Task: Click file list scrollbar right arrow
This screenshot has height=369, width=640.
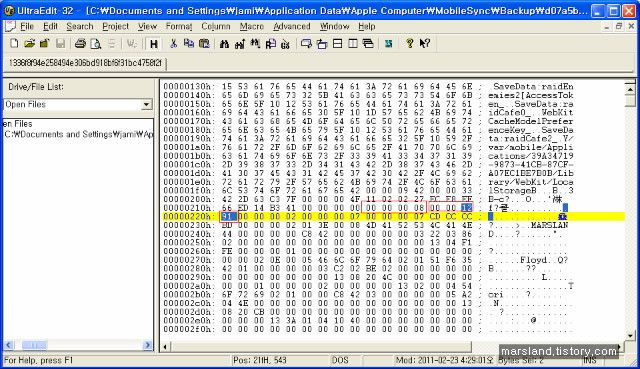Action: pyautogui.click(x=147, y=345)
